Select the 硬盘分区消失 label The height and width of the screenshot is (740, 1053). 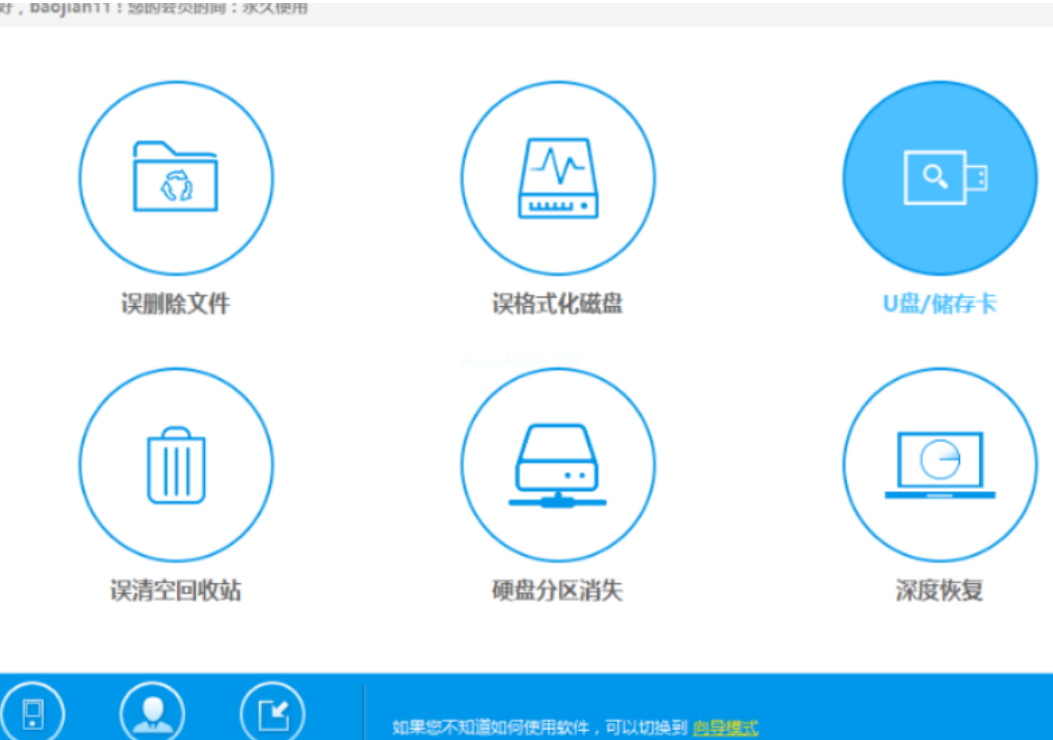(557, 590)
